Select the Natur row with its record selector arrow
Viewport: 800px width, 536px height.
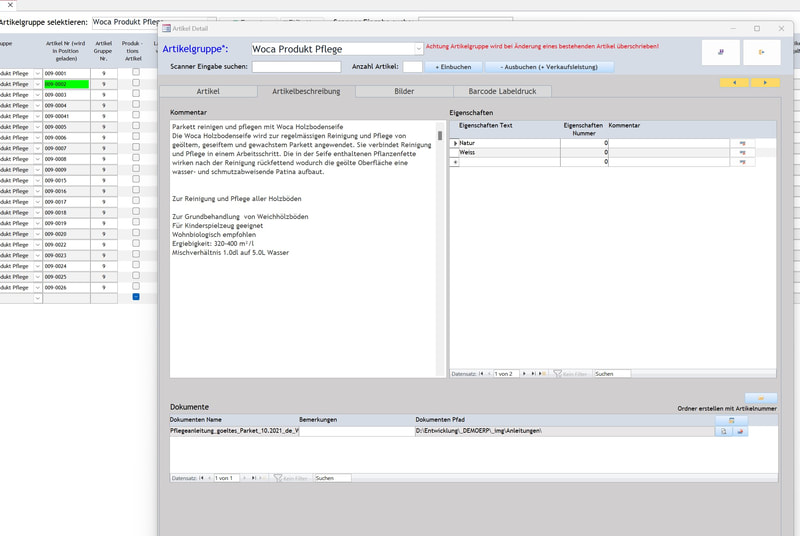pos(455,143)
